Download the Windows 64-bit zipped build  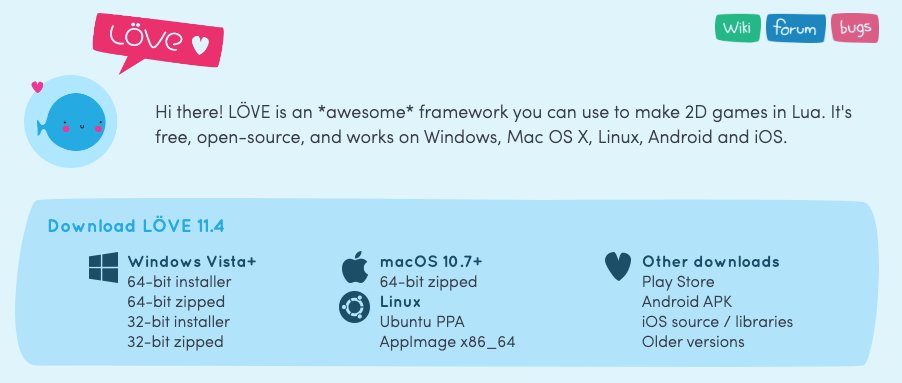(175, 302)
